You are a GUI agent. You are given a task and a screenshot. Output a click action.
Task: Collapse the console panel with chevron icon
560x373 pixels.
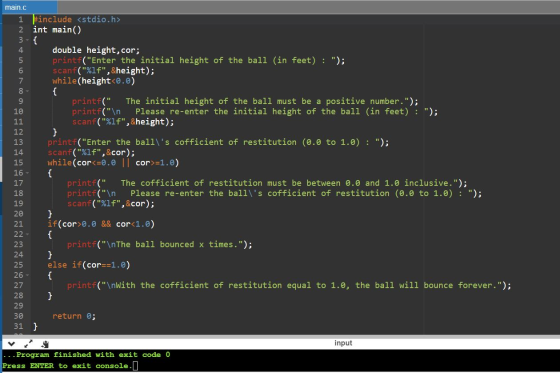pyautogui.click(x=11, y=344)
